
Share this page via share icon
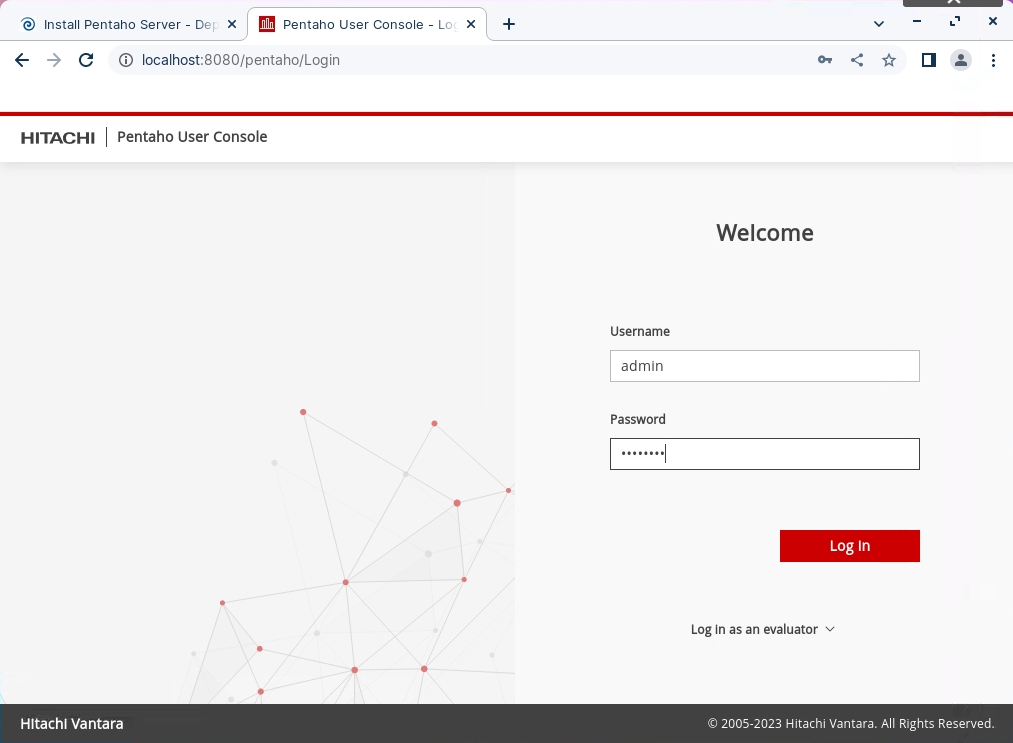tap(857, 60)
